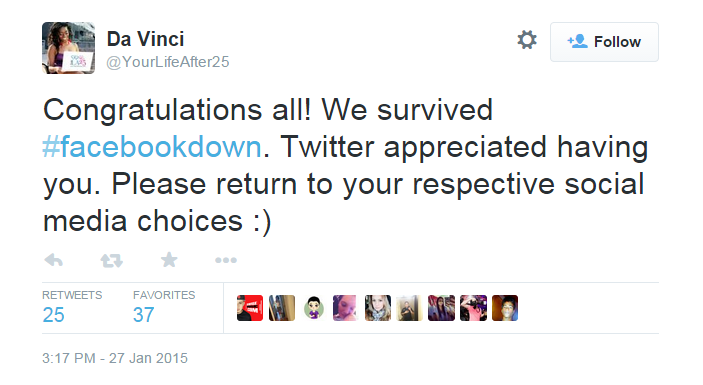Screen dimensions: 703x385
Task: Open the blonde woman avatar
Action: (378, 308)
